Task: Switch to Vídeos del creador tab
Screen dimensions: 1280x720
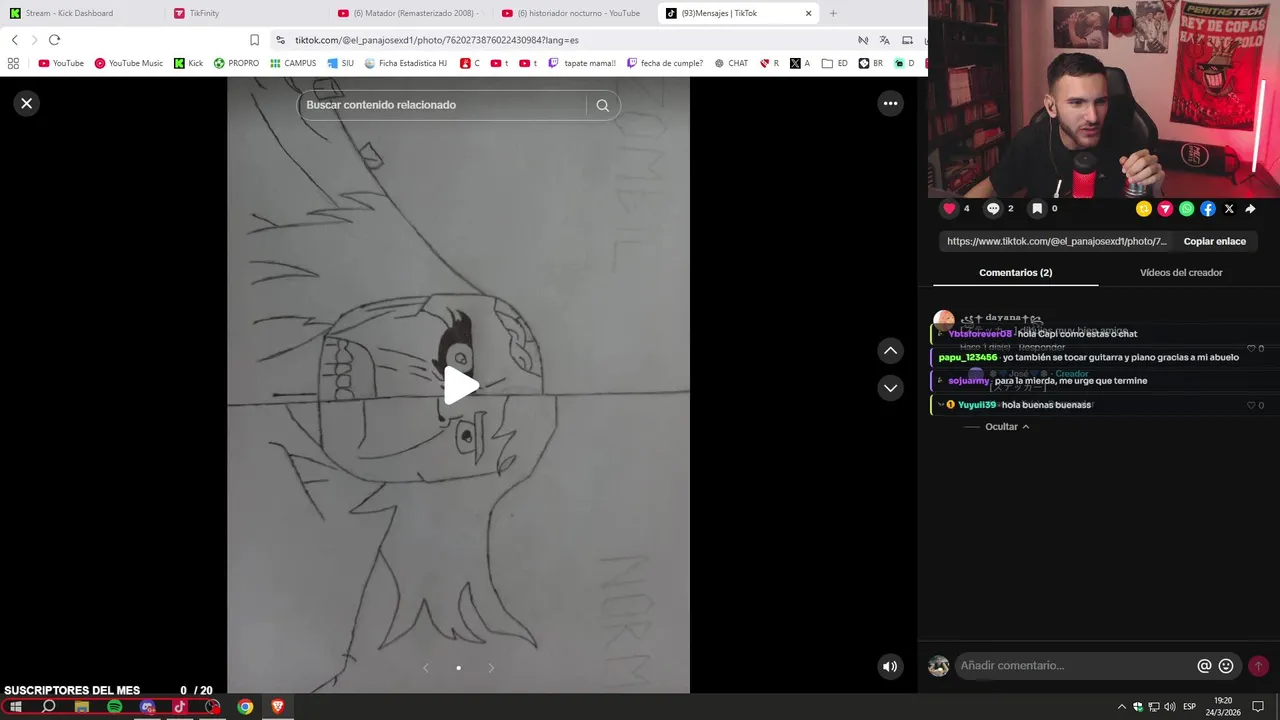Action: coord(1180,273)
